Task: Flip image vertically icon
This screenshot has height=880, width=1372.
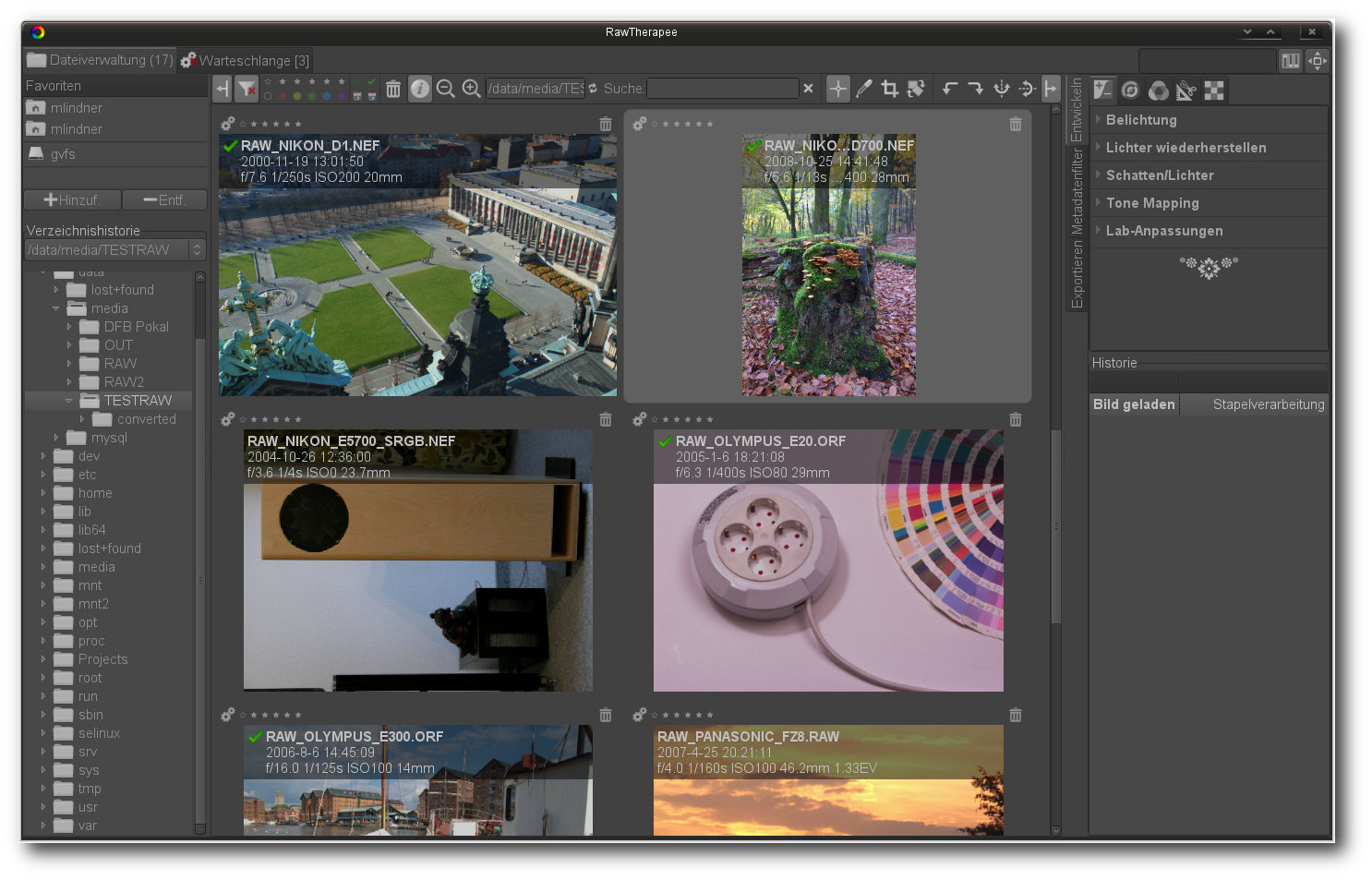Action: click(x=1027, y=89)
